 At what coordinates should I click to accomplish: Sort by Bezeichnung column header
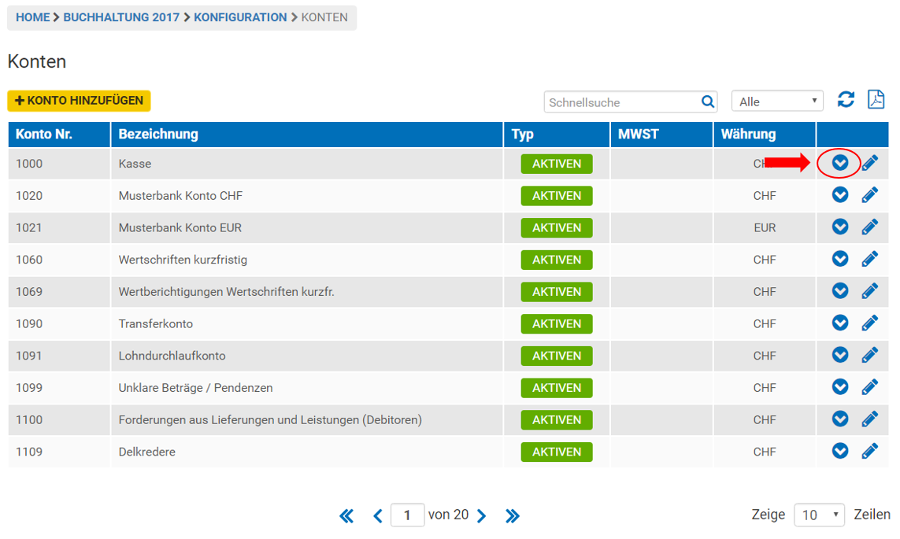[x=307, y=134]
